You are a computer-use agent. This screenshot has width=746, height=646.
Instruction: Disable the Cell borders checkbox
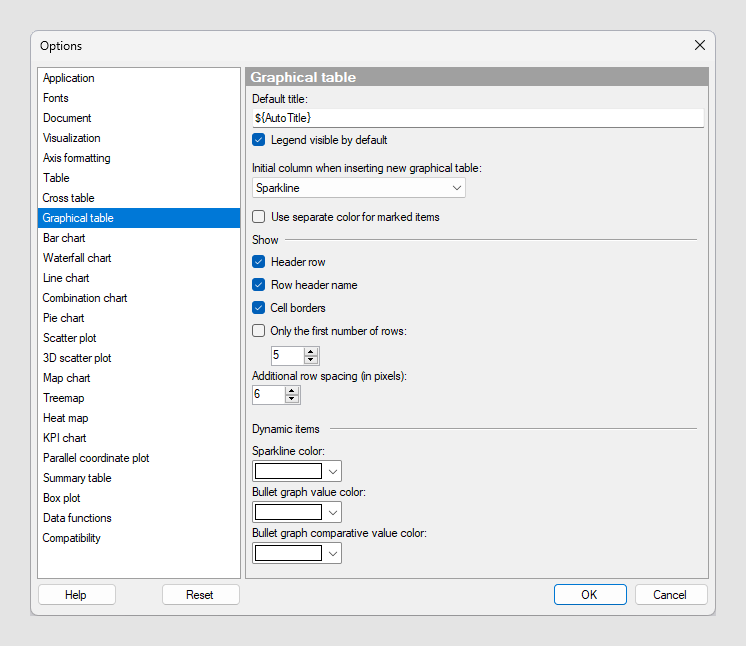258,308
